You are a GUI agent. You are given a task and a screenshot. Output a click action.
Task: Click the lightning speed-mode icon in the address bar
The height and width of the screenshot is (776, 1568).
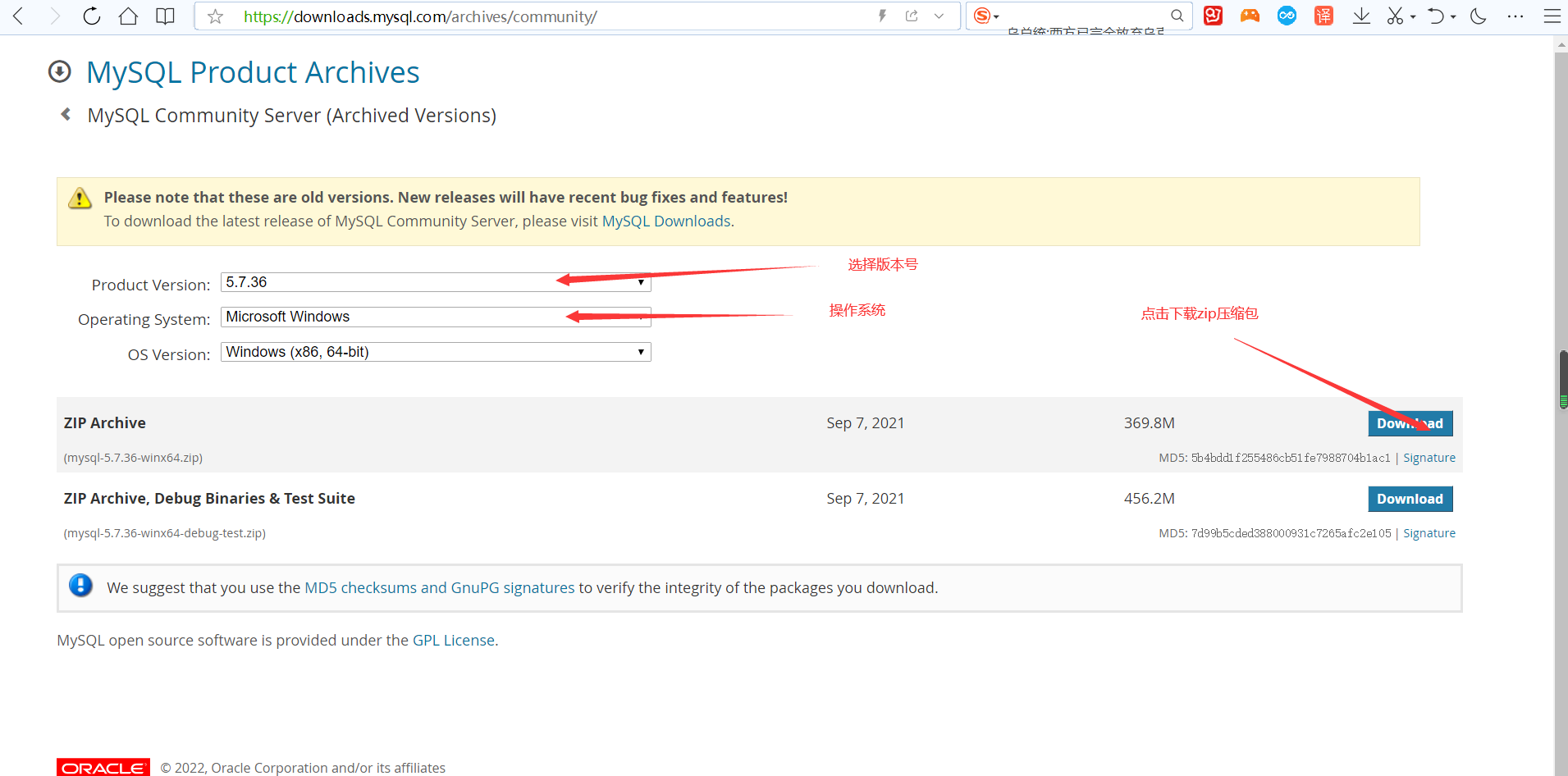(x=883, y=16)
